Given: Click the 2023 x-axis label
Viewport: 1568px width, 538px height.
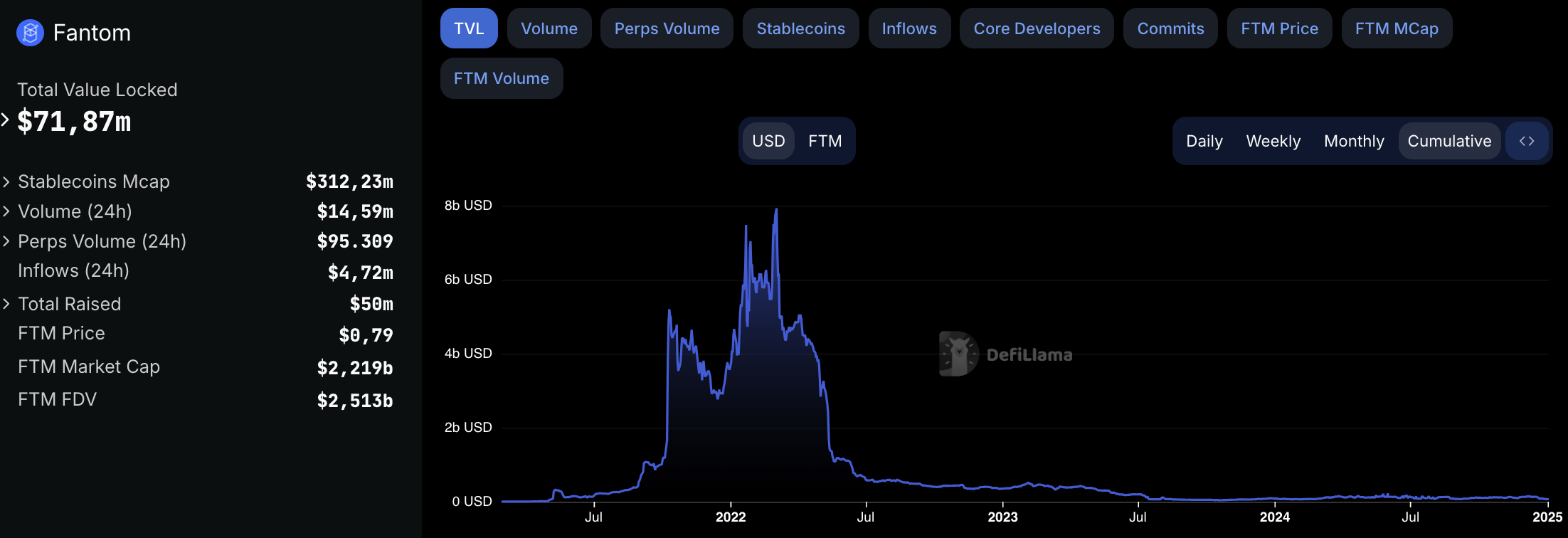Looking at the screenshot, I should point(1002,517).
